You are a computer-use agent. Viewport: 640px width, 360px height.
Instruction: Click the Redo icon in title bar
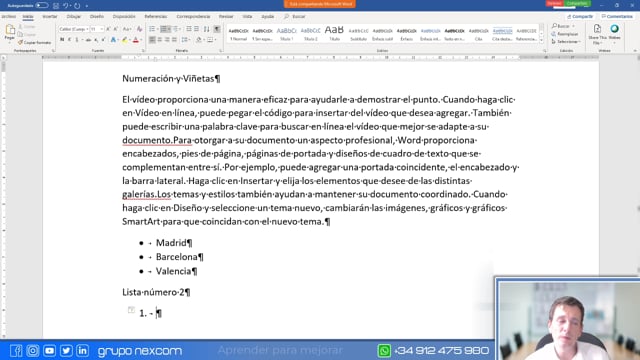click(77, 6)
